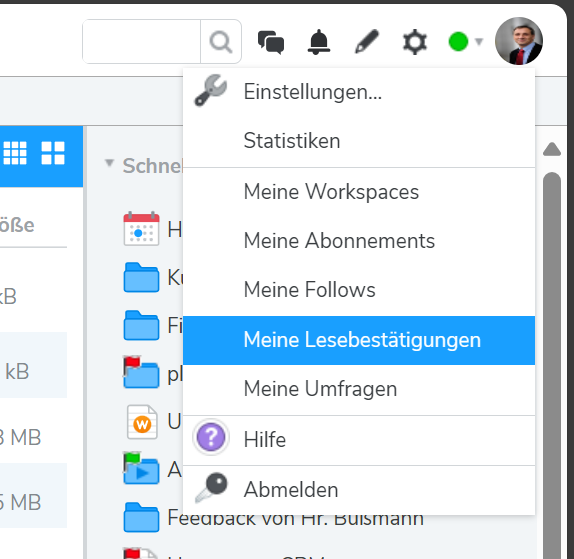The image size is (574, 559).
Task: Click the scrollbar up arrow
Action: tap(552, 149)
